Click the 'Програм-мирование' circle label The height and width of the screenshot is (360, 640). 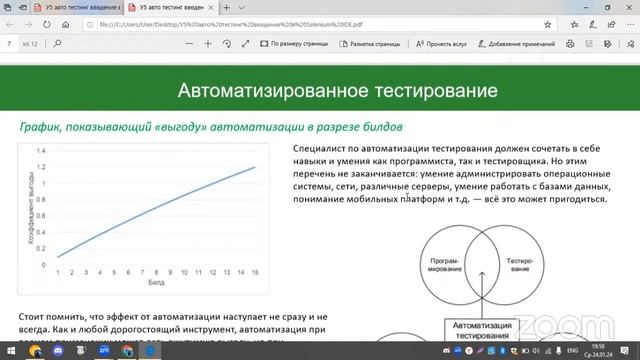(x=444, y=265)
